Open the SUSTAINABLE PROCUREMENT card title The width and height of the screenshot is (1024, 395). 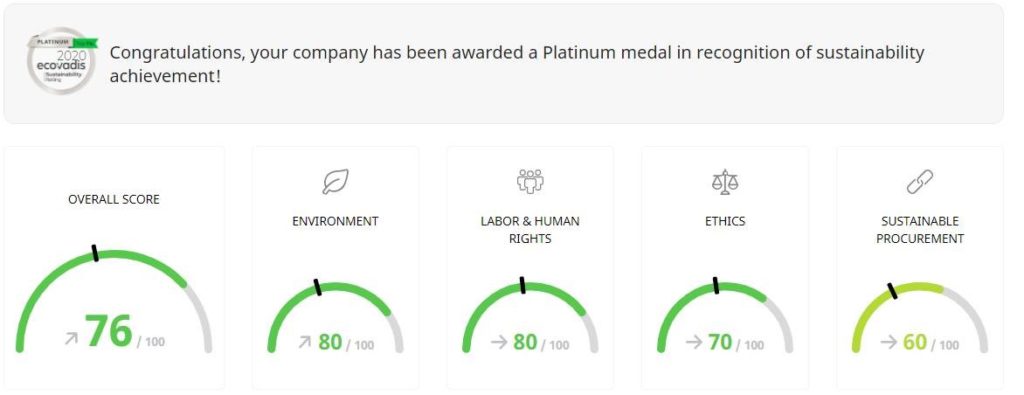pyautogui.click(x=920, y=230)
